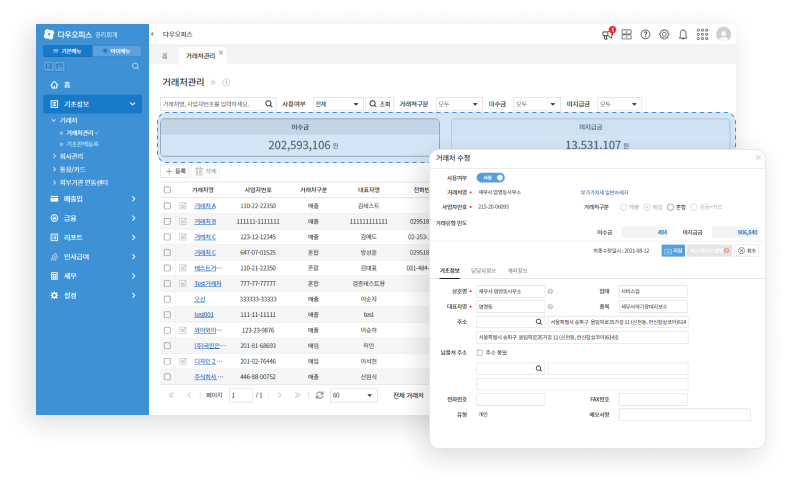The height and width of the screenshot is (486, 791).
Task: Click the 등록 add button
Action: pyautogui.click(x=175, y=171)
